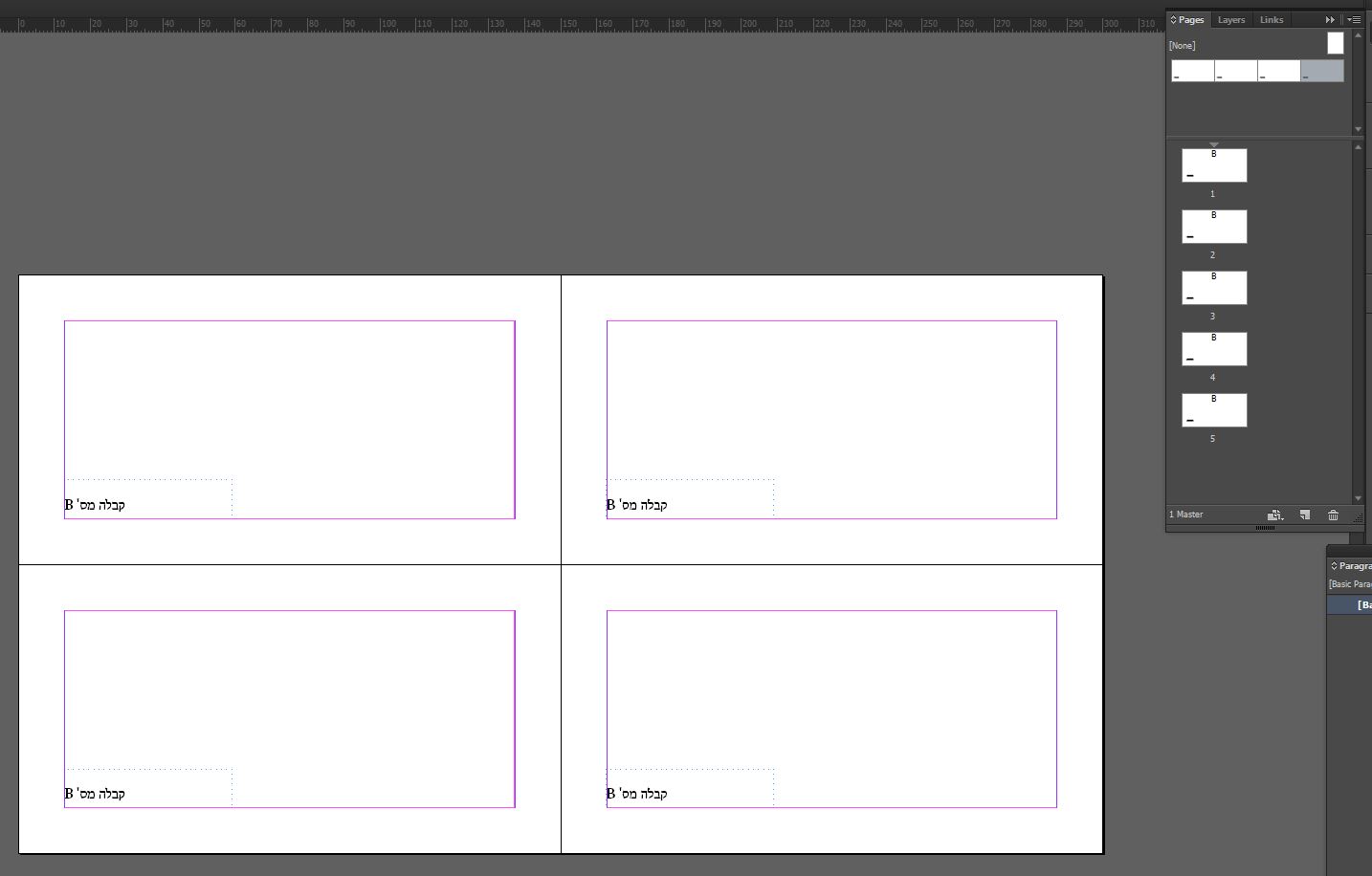Screen dimensions: 1372x876
Task: Click the top-right page receipt text
Action: 637,505
